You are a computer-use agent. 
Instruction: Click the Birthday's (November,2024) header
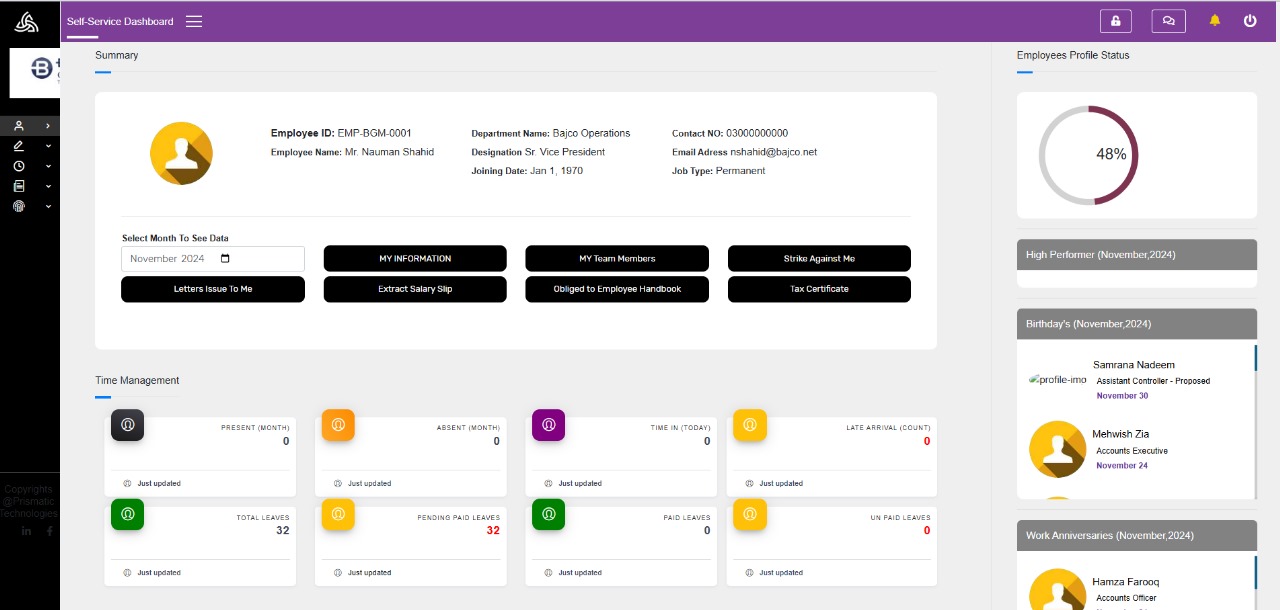(x=1137, y=324)
